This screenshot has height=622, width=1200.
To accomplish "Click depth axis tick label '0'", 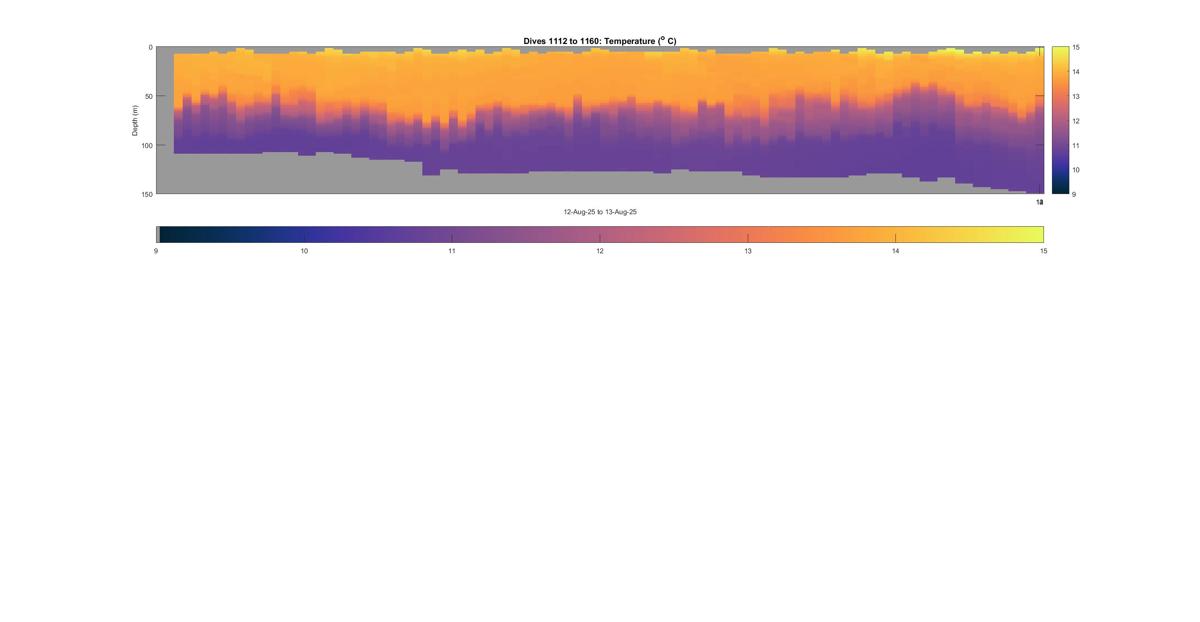I will tap(150, 48).
